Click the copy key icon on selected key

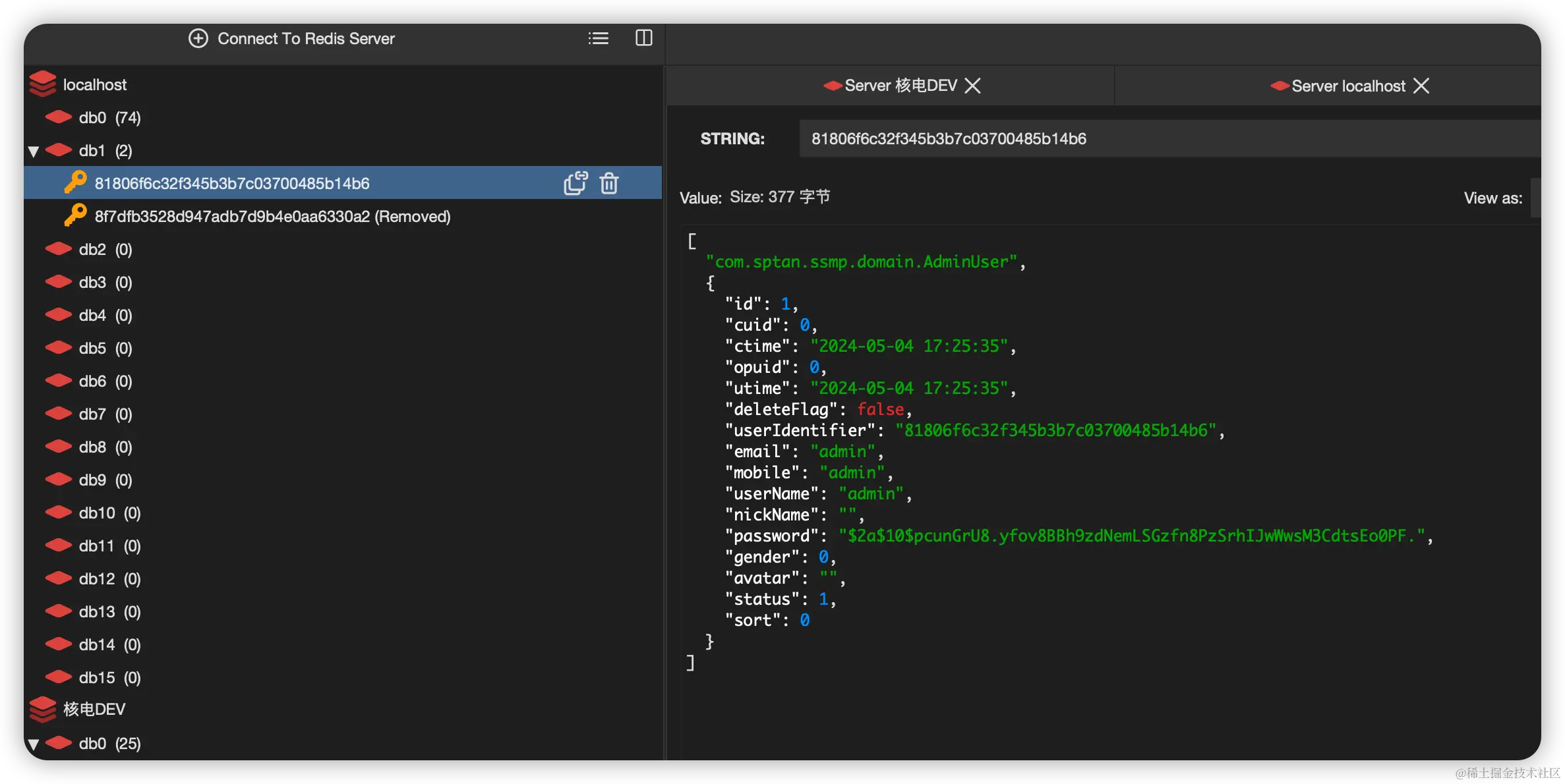pos(576,183)
